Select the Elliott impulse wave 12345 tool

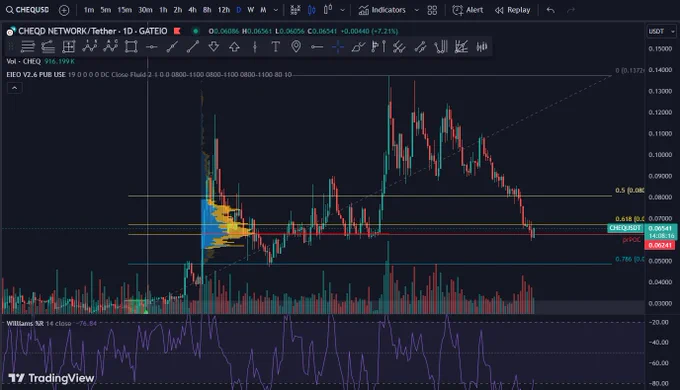pos(90,46)
